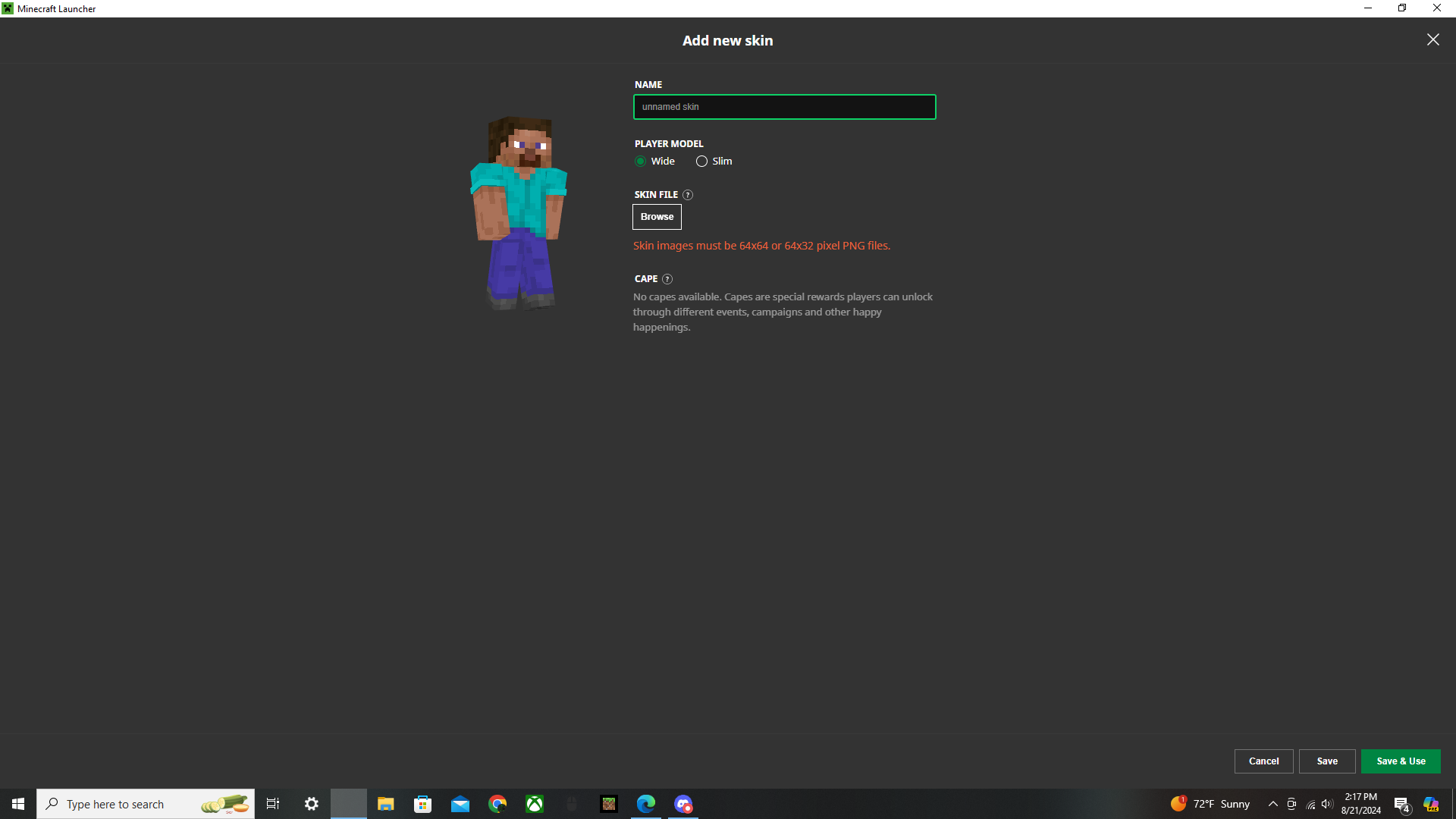The height and width of the screenshot is (819, 1456).
Task: Click the Skin File help icon
Action: tap(688, 195)
